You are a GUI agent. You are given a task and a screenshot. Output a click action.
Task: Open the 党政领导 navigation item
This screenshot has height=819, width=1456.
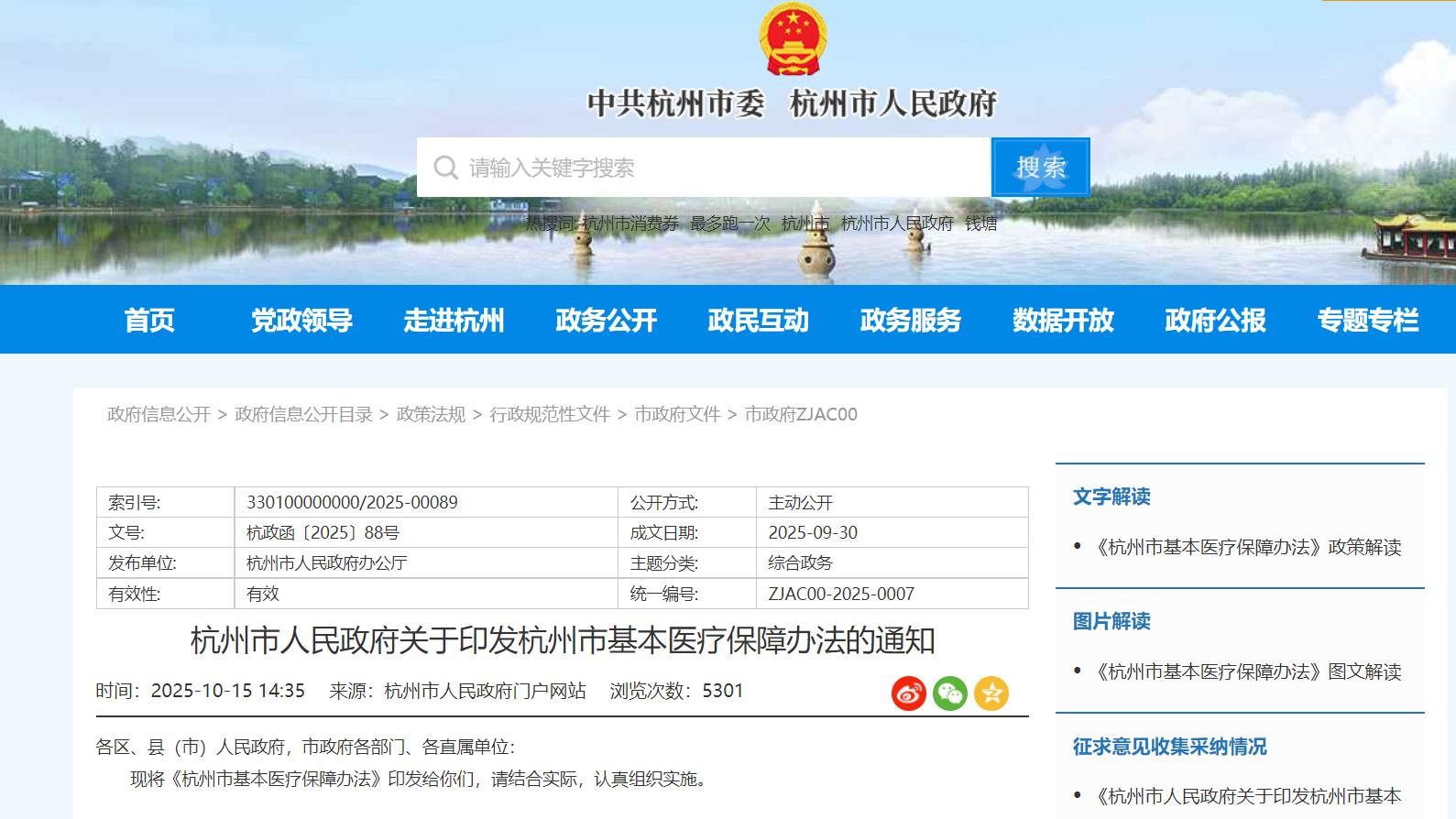pos(301,320)
